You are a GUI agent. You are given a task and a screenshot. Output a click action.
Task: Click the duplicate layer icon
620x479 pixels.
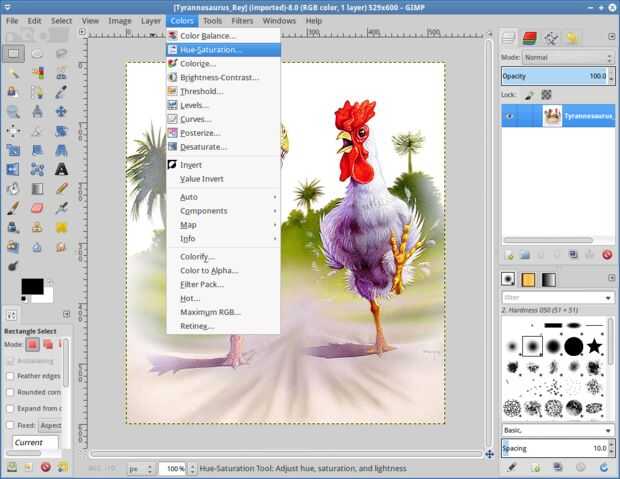[573, 255]
